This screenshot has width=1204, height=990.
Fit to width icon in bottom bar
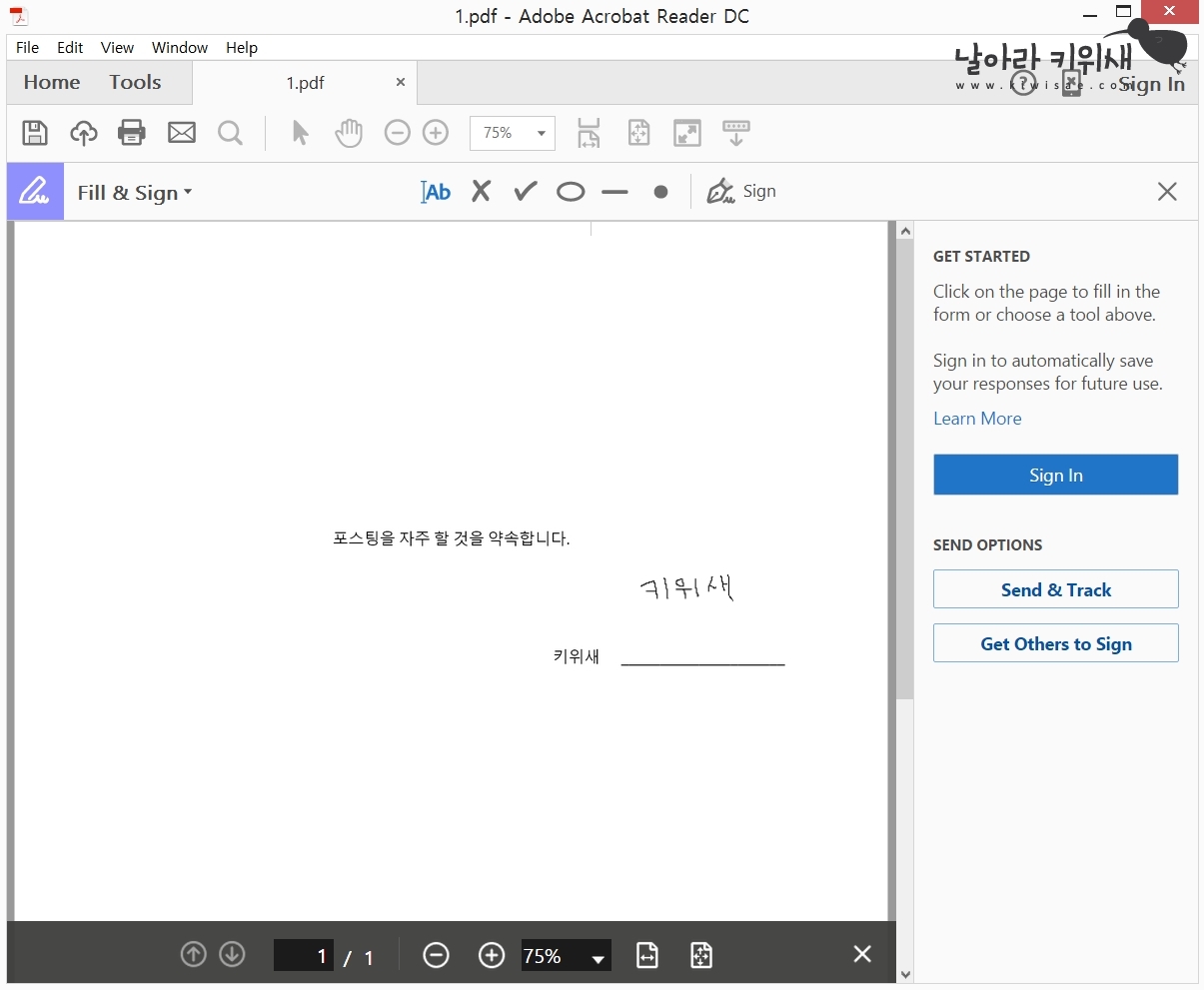coord(647,955)
